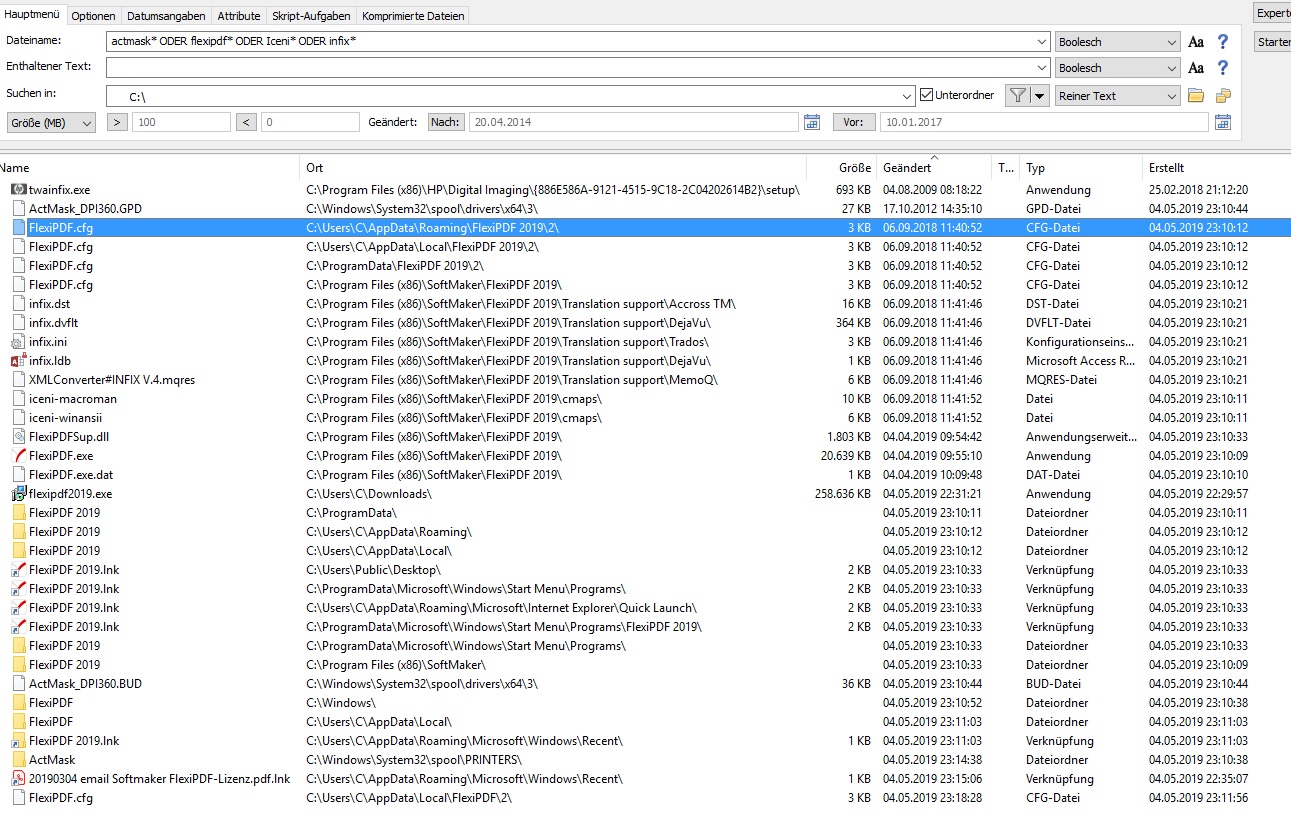Click the FlexiPDF.exe application icon
The image size is (1291, 824).
[x=18, y=456]
